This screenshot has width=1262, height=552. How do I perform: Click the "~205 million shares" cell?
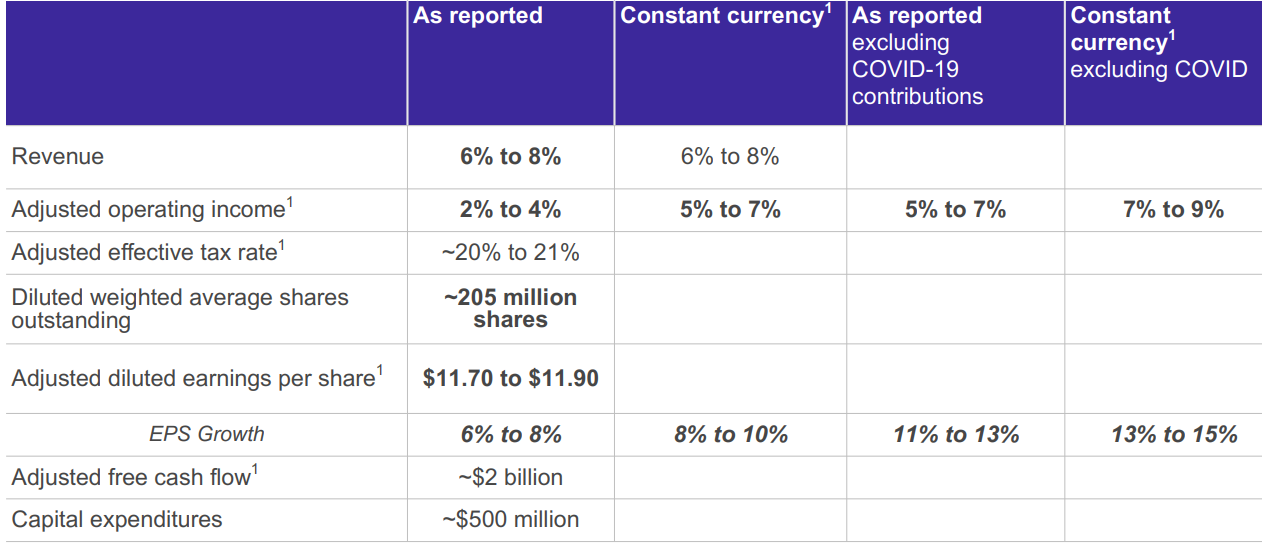tap(511, 309)
